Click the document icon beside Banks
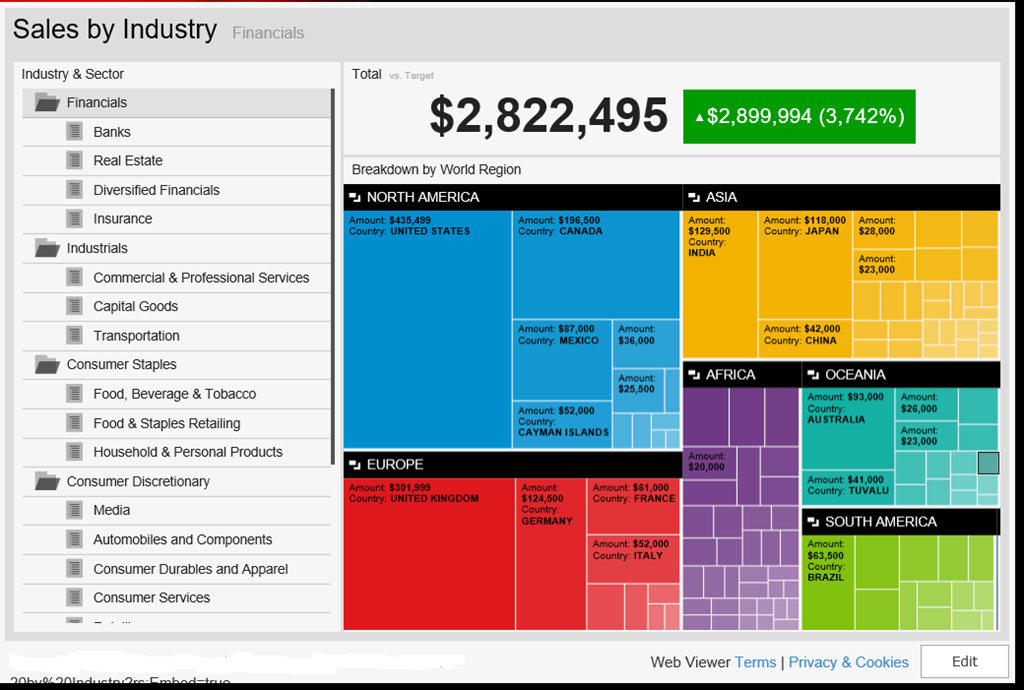Viewport: 1024px width, 690px height. 74,131
